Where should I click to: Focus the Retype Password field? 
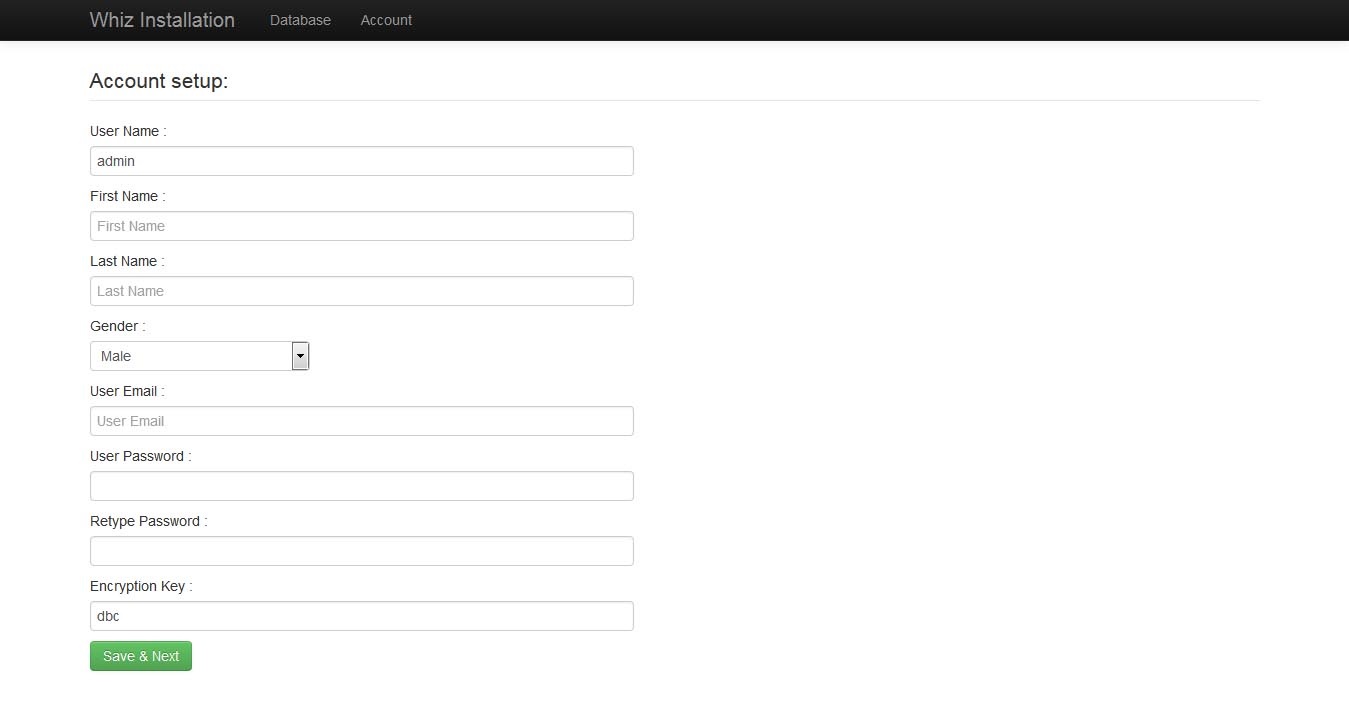pyautogui.click(x=362, y=551)
